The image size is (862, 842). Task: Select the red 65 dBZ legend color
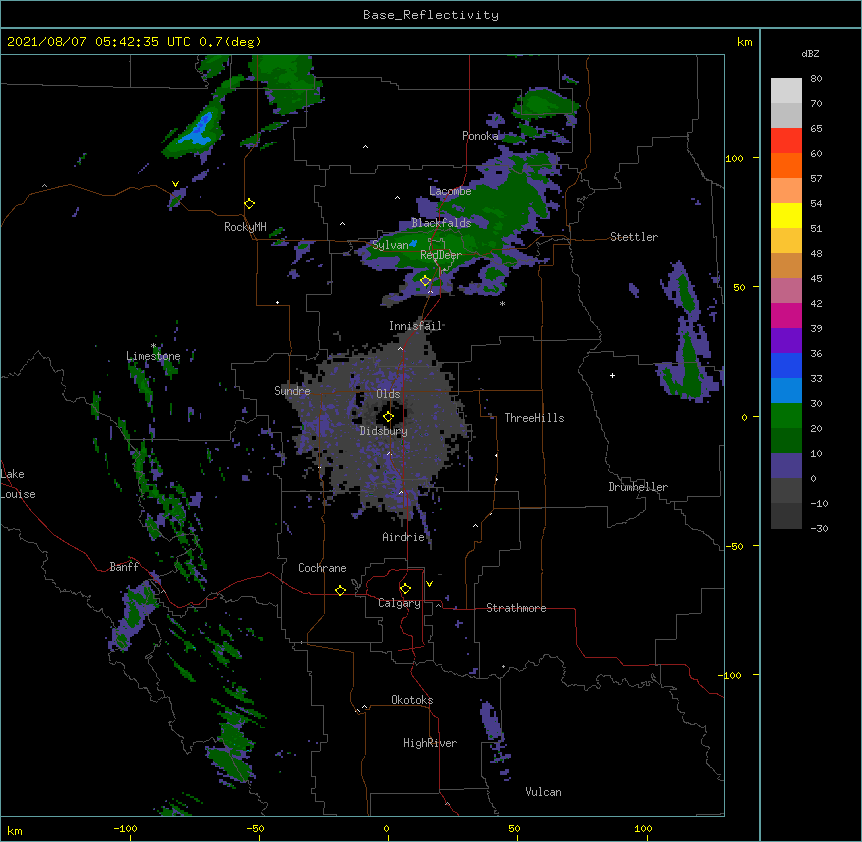786,141
